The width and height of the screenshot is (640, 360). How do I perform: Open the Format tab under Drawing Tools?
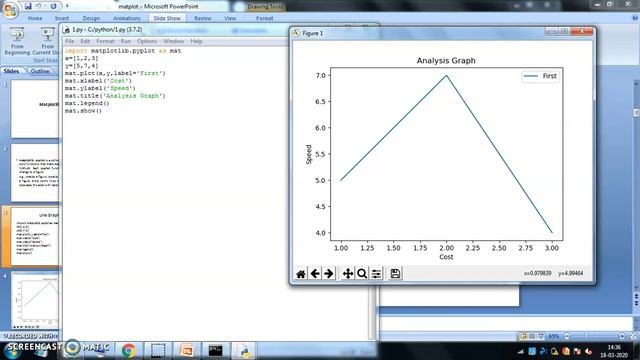point(264,18)
